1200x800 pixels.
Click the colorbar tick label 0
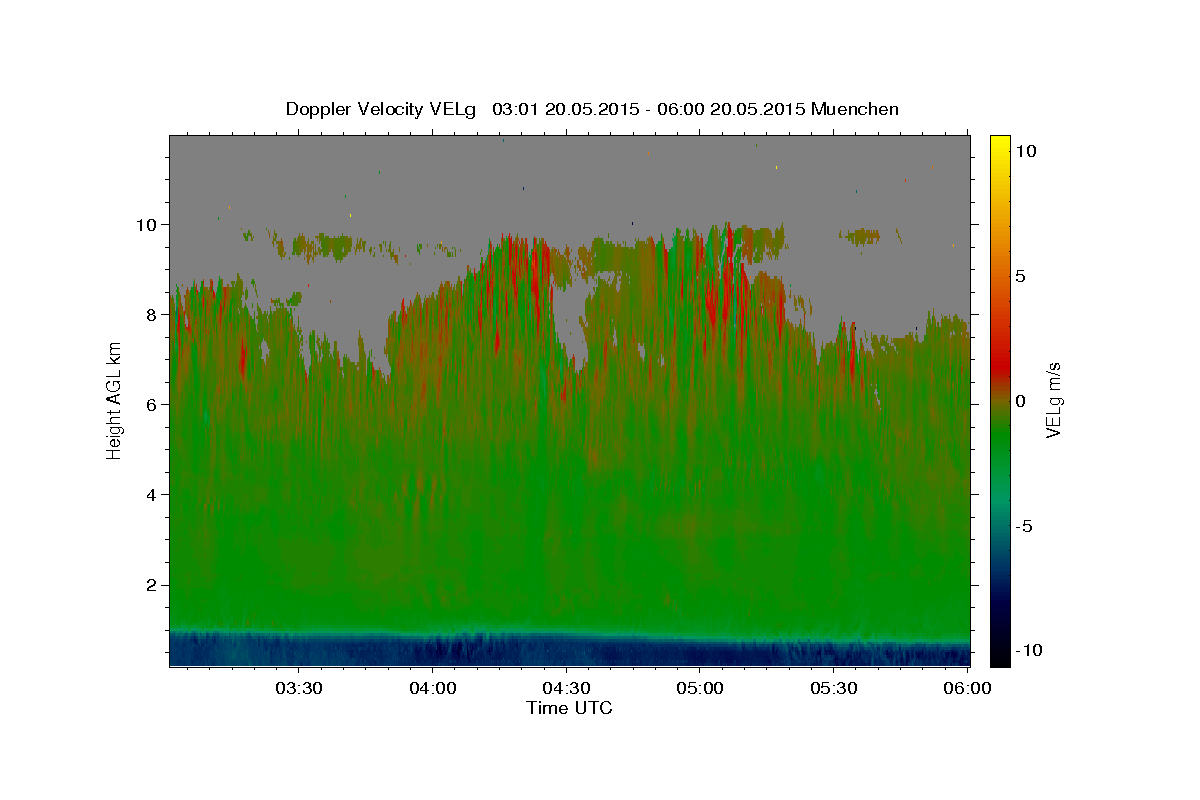(x=1020, y=400)
